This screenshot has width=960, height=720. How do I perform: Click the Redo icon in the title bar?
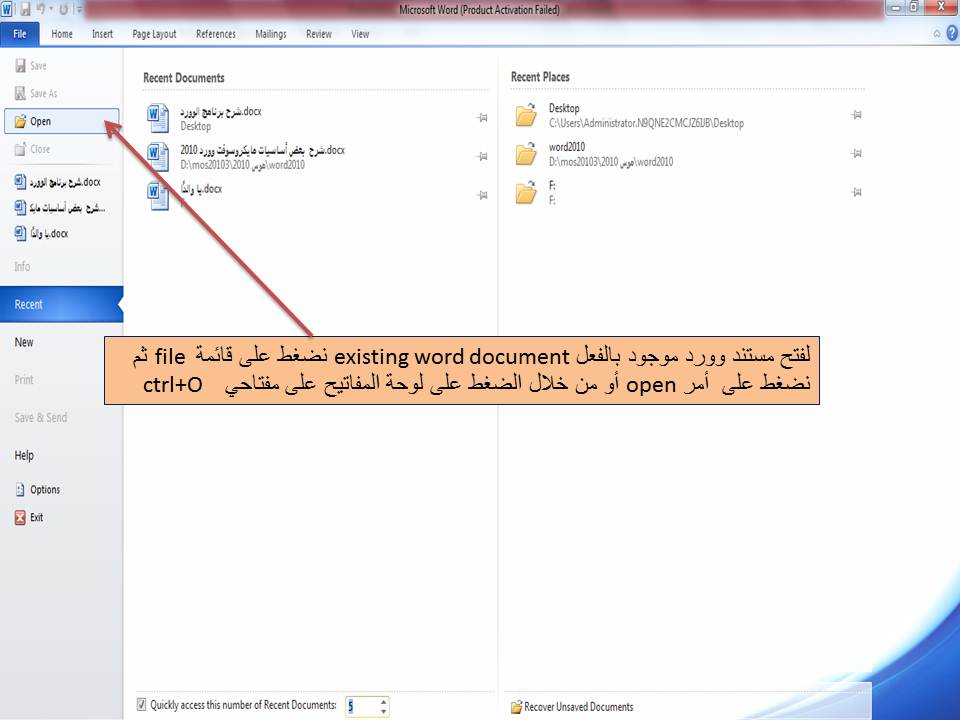63,10
